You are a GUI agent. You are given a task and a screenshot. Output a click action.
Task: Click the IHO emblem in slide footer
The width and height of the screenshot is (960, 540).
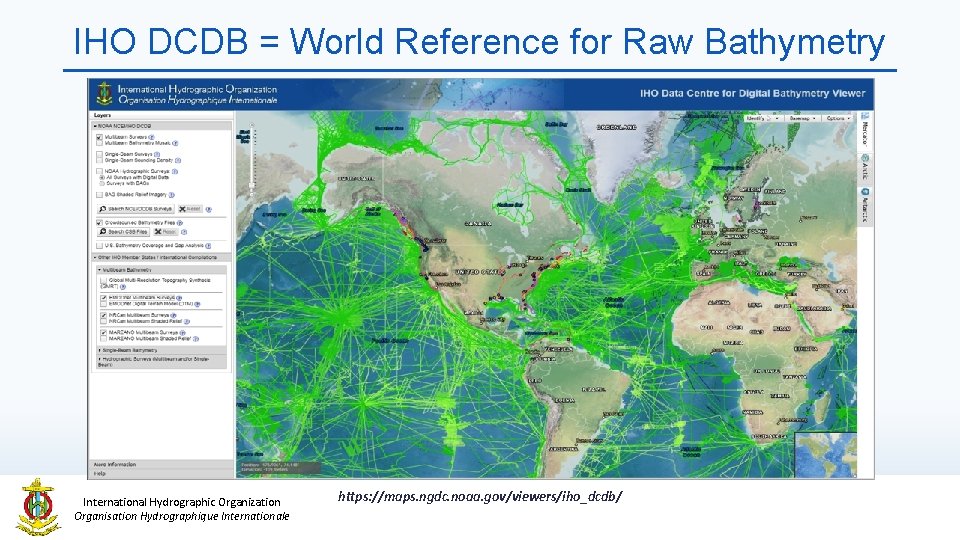pyautogui.click(x=38, y=507)
